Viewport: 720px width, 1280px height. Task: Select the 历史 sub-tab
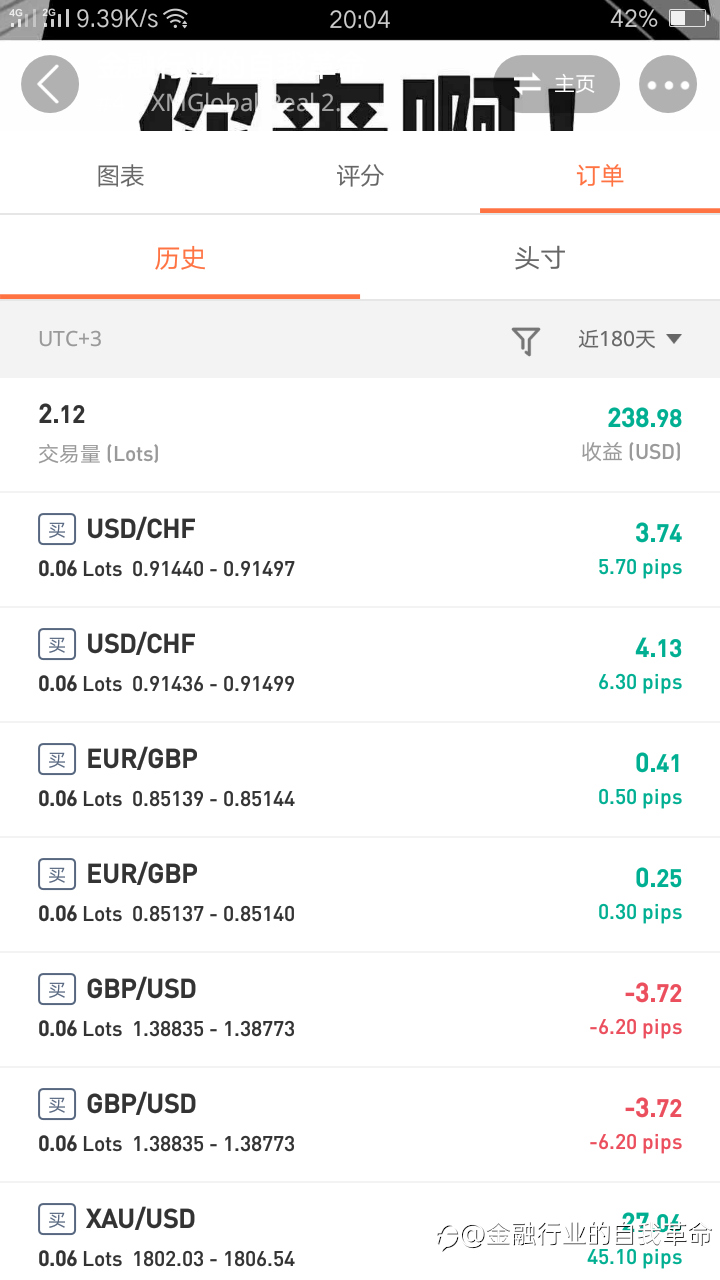click(x=180, y=258)
